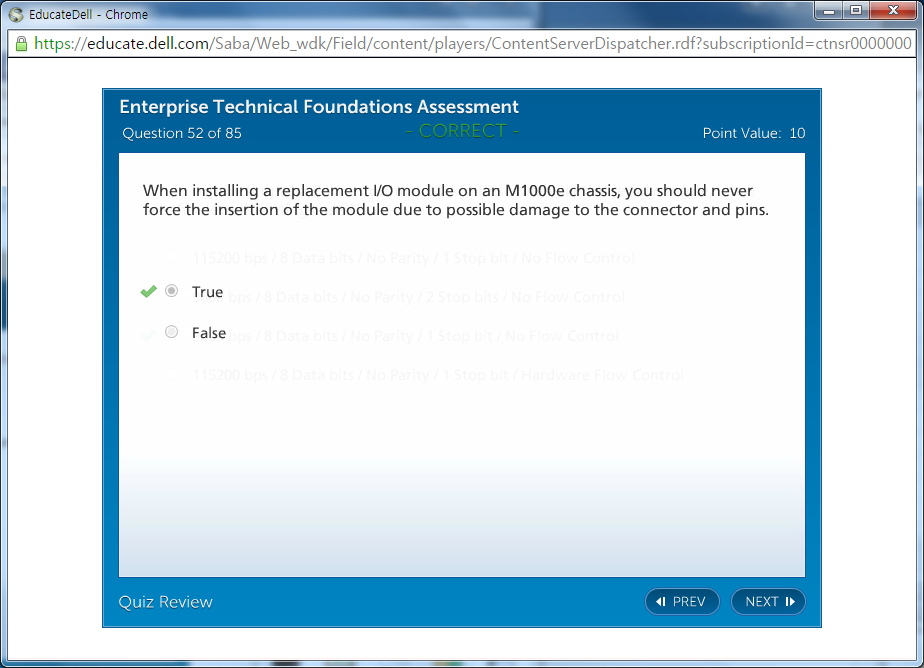Minimize the EducateDell Chrome window
Image resolution: width=924 pixels, height=668 pixels.
(x=829, y=11)
